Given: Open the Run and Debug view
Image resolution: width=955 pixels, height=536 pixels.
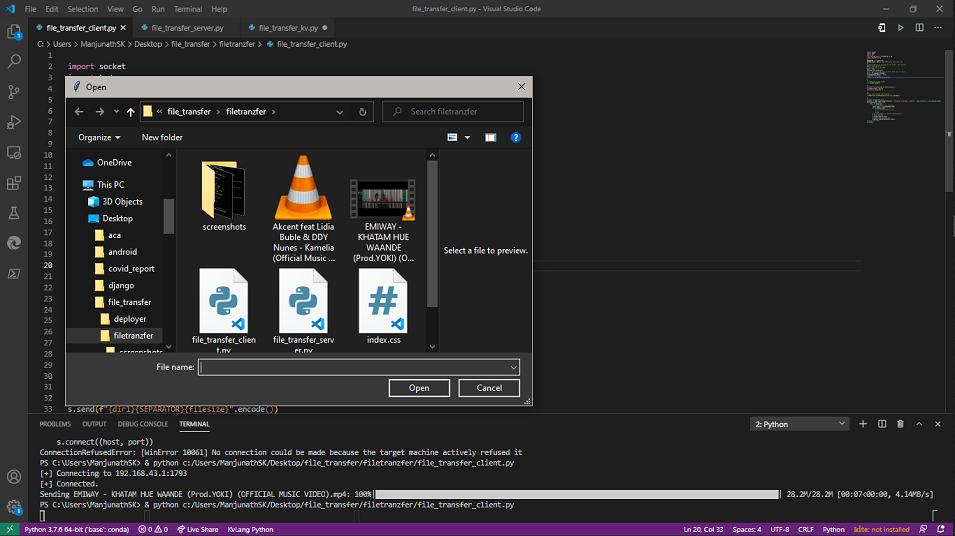Looking at the screenshot, I should pyautogui.click(x=14, y=122).
